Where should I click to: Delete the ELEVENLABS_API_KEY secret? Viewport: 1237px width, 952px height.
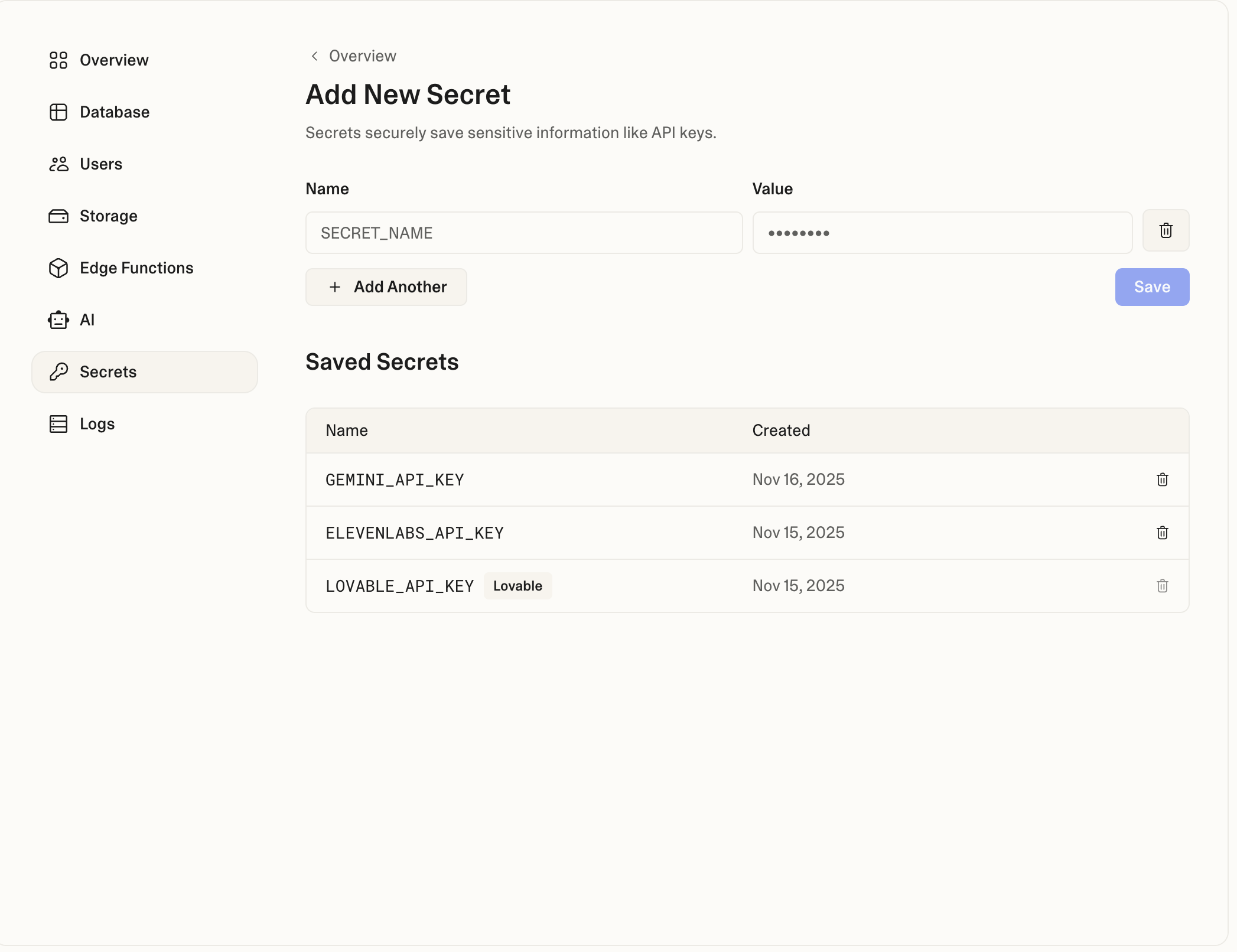(x=1162, y=533)
